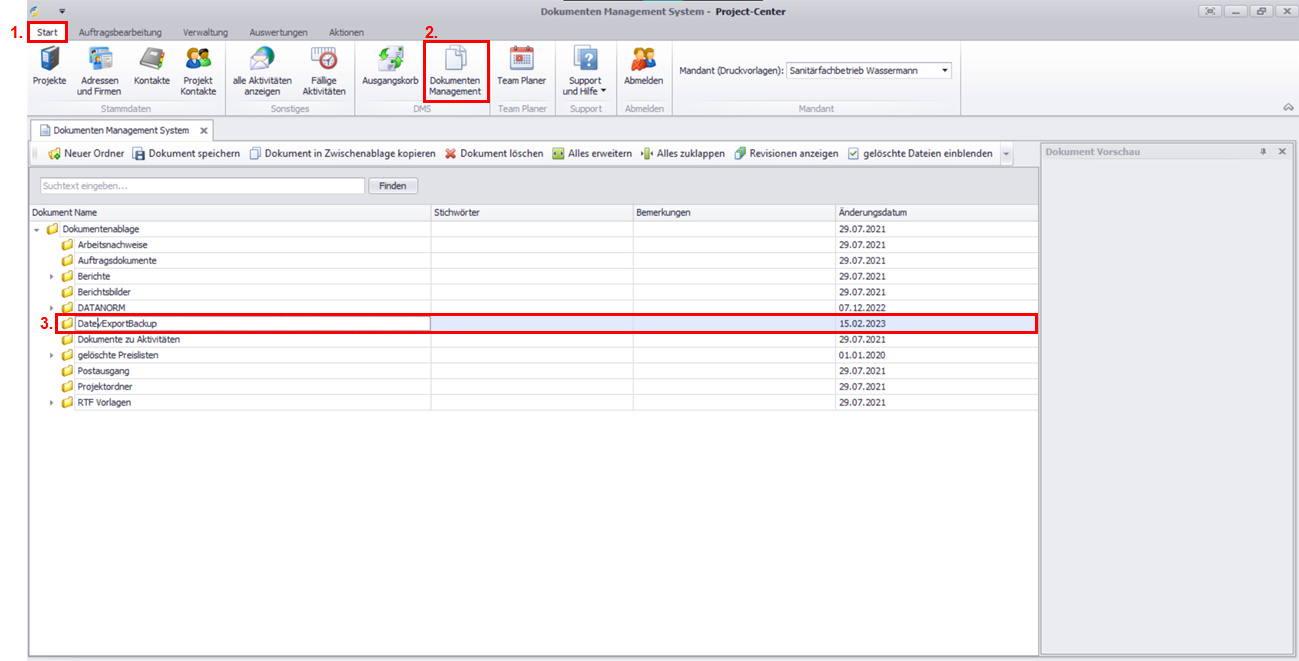Screen dimensions: 1299x661
Task: Select the Postausgang folder
Action: tap(103, 371)
